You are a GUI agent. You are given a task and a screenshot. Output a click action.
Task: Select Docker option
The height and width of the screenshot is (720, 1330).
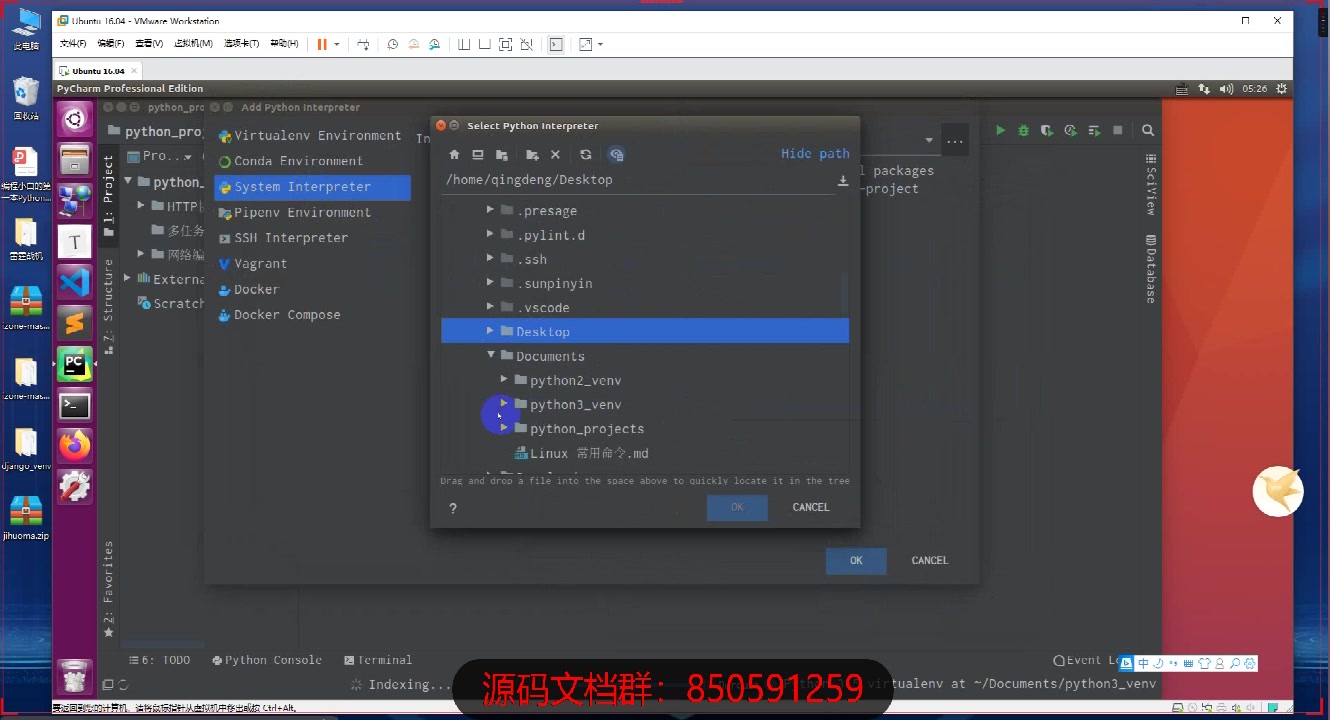pyautogui.click(x=311, y=289)
